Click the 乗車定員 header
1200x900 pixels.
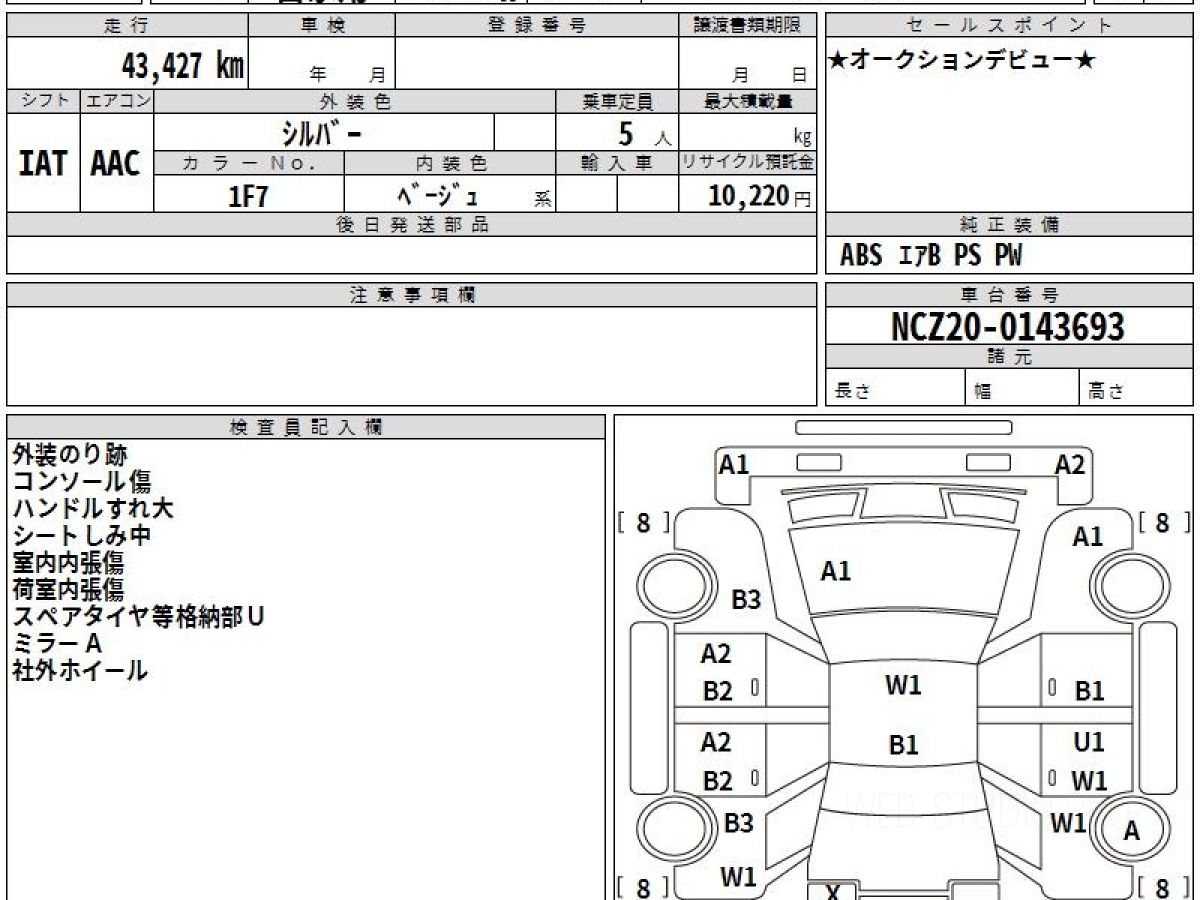617,101
